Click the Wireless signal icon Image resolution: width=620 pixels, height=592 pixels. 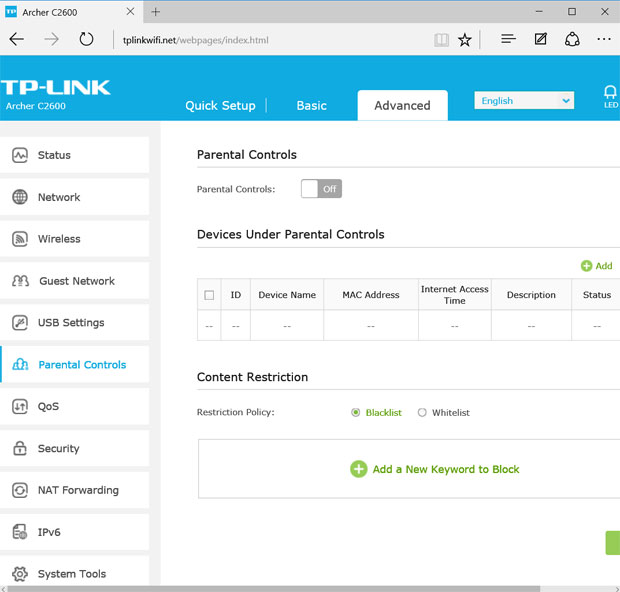pos(20,239)
